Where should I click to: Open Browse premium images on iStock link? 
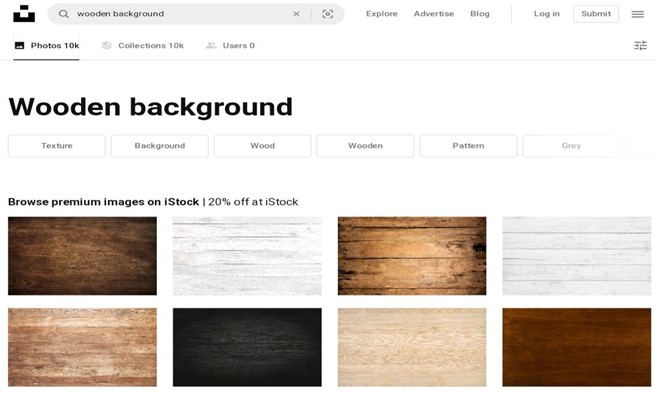pos(103,202)
